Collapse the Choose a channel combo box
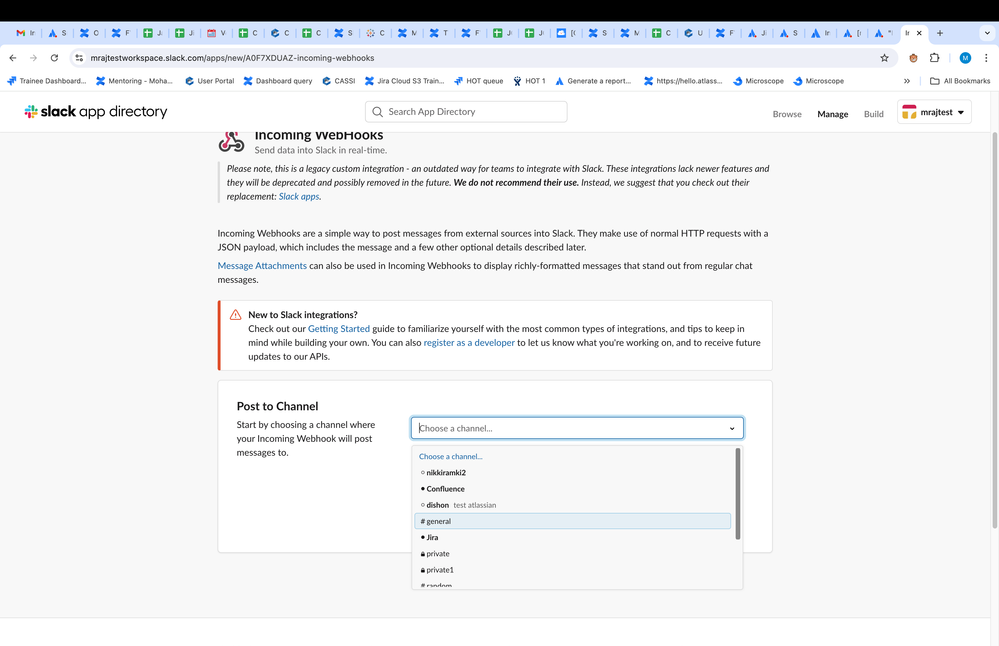The width and height of the screenshot is (999, 646). tap(577, 428)
